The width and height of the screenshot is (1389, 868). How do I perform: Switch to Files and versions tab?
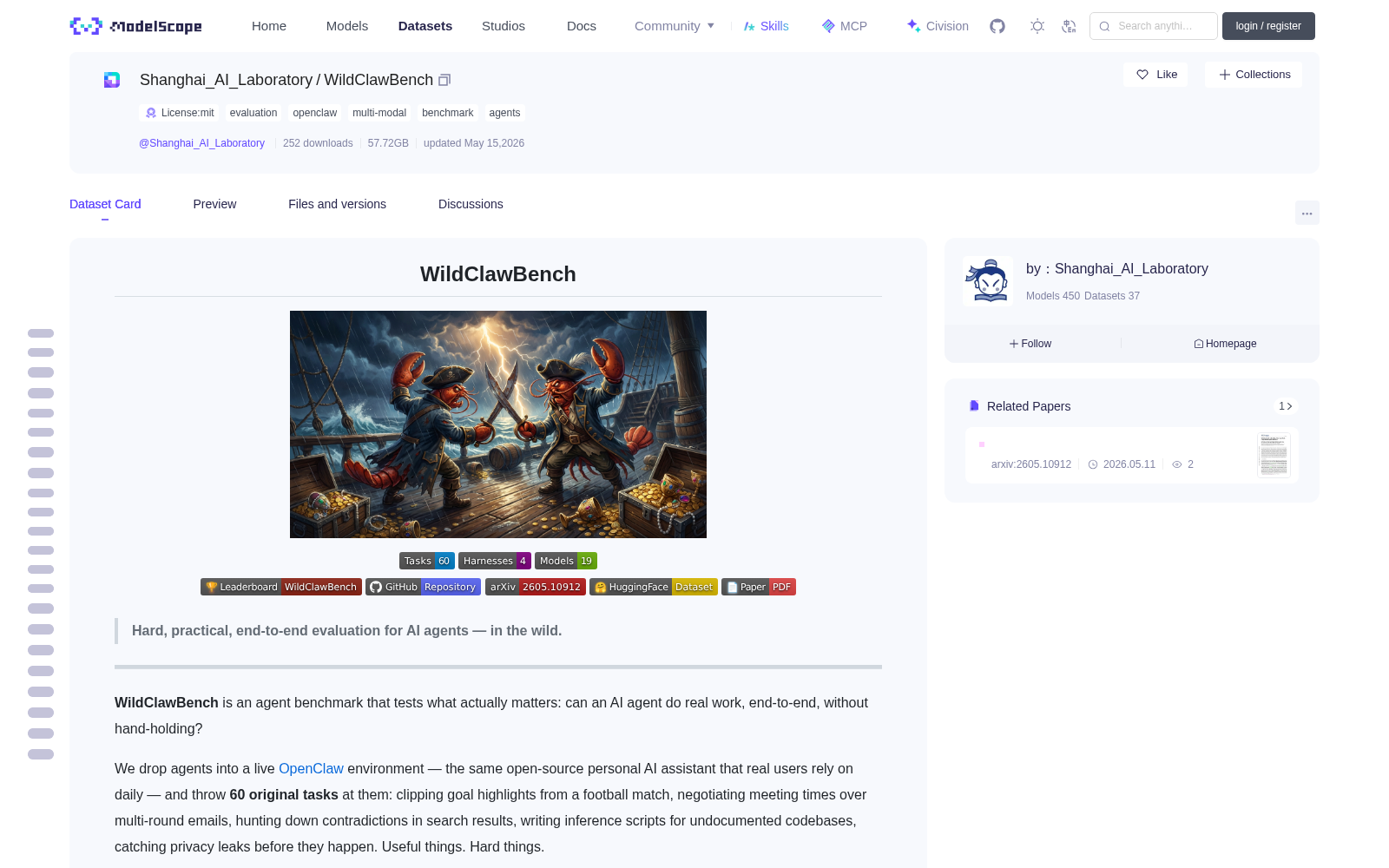click(x=337, y=204)
